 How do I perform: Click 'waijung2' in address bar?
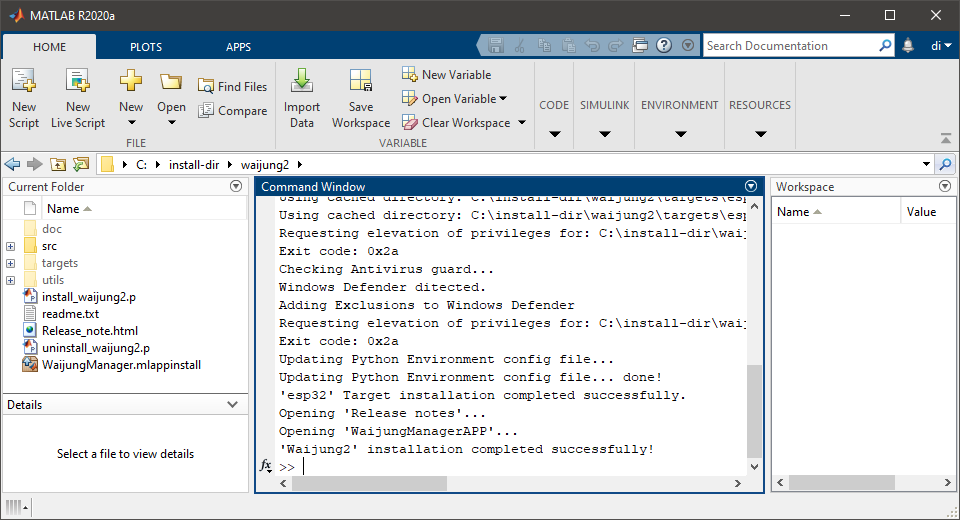[x=264, y=165]
